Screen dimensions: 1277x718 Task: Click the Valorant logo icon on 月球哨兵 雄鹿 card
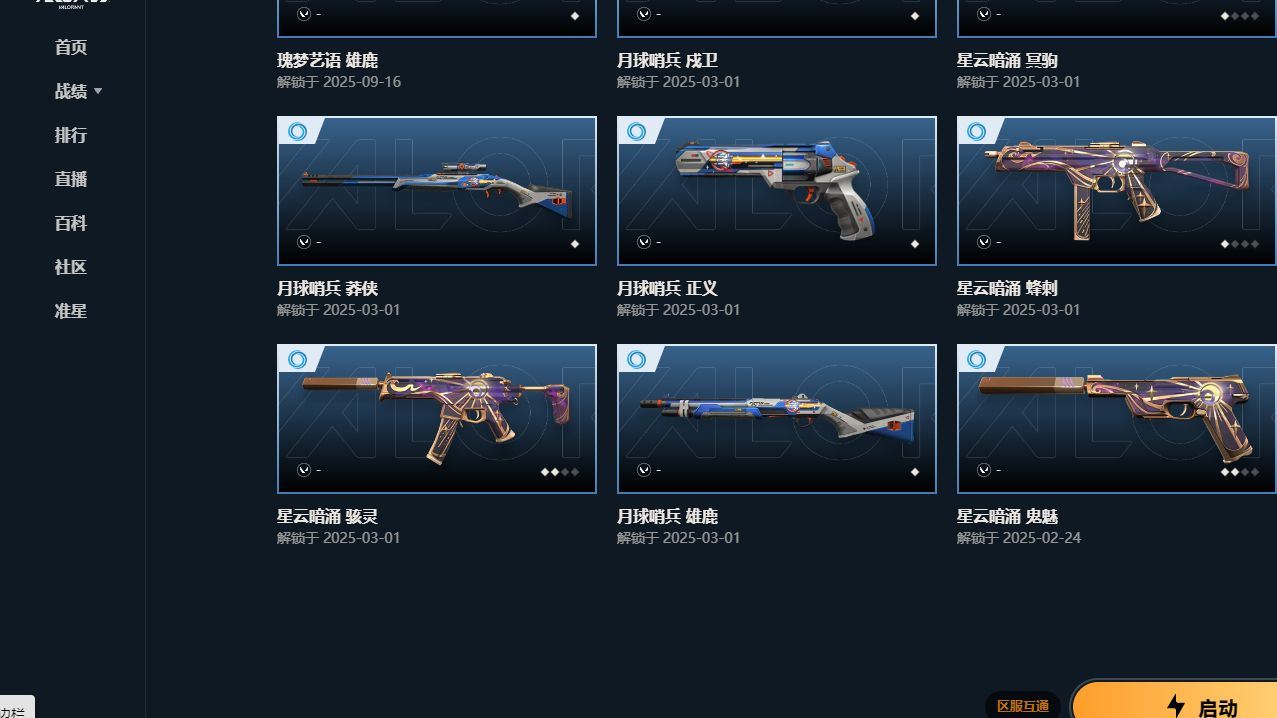point(644,470)
